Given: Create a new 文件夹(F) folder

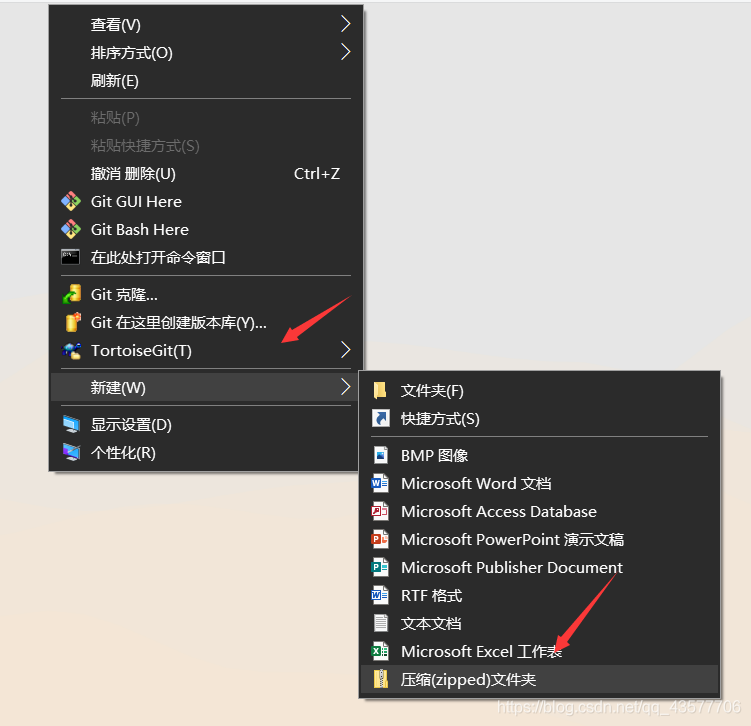Looking at the screenshot, I should (432, 390).
